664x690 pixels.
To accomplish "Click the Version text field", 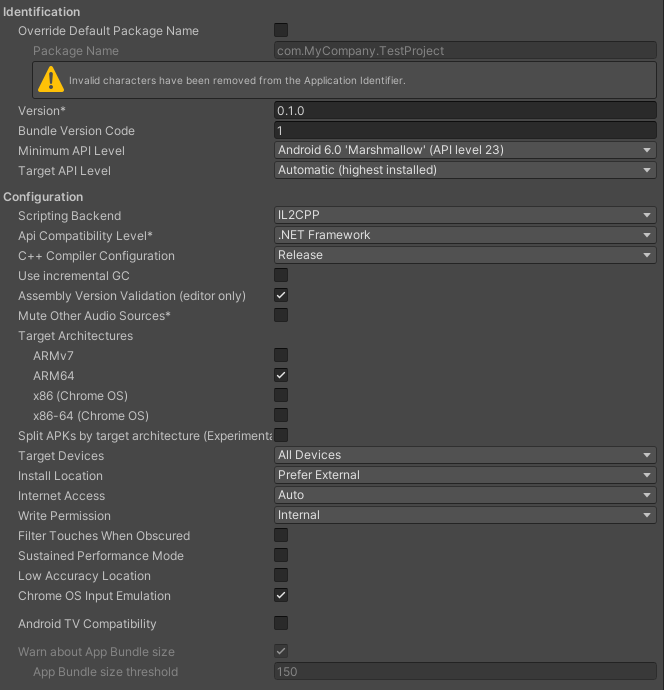I will 465,111.
